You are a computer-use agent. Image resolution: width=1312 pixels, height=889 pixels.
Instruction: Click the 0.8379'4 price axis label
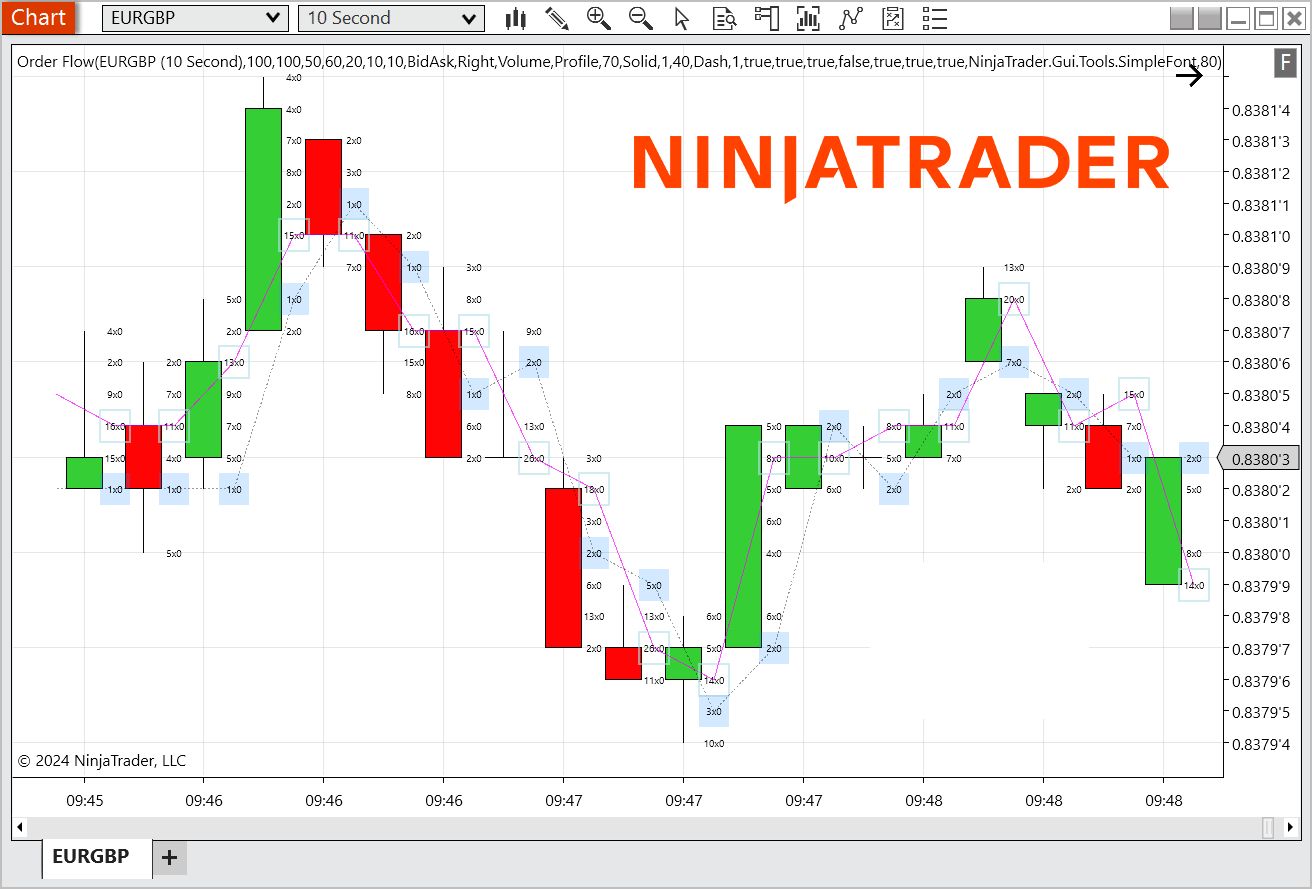(1260, 744)
